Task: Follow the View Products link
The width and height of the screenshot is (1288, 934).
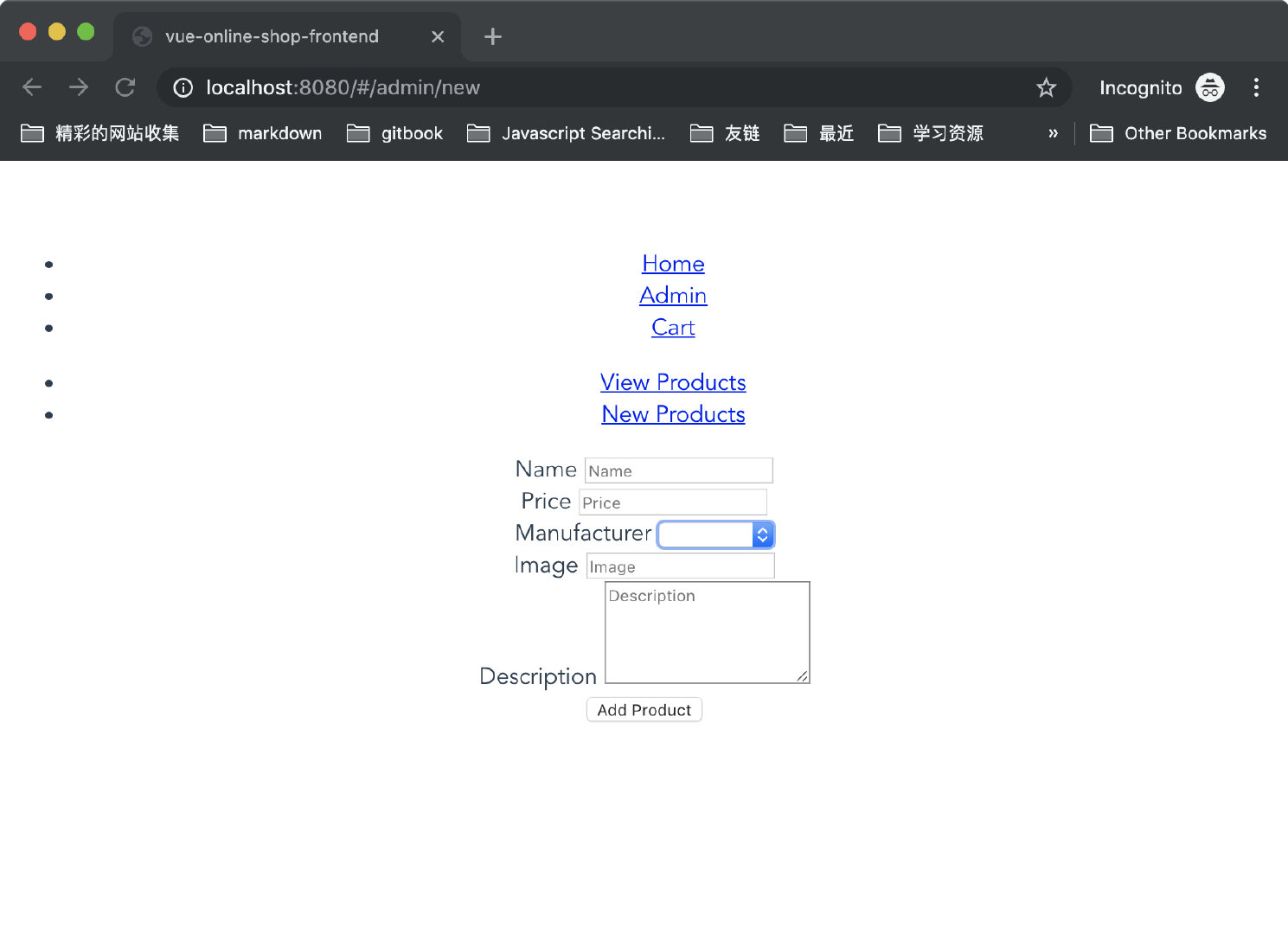Action: 673,382
